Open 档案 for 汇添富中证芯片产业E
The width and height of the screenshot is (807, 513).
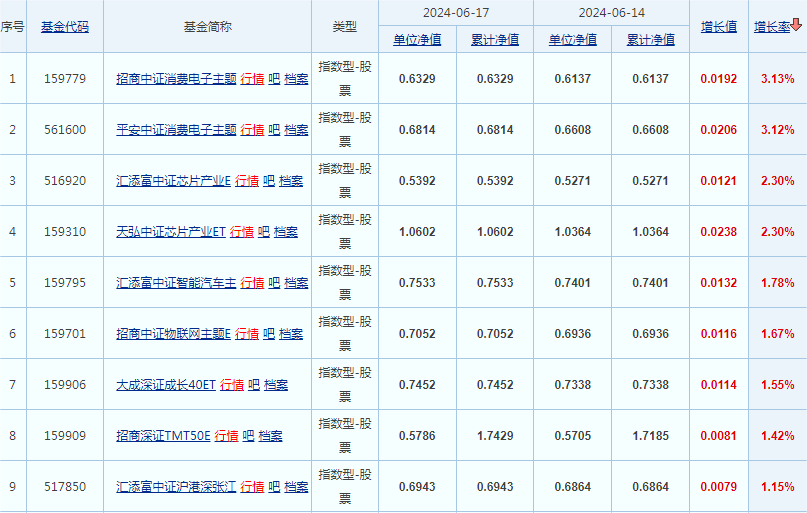coord(291,181)
